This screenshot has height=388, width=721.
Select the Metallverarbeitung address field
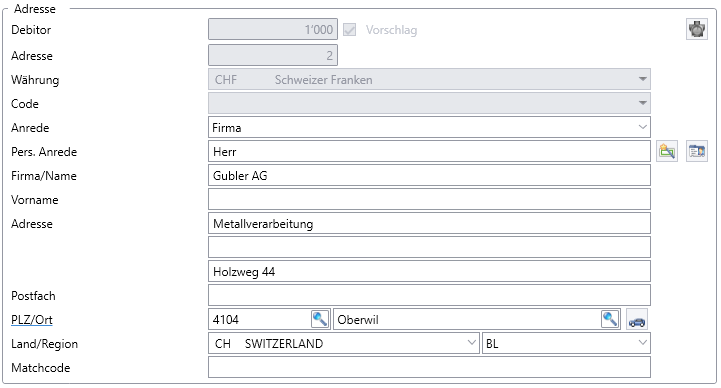tap(429, 223)
